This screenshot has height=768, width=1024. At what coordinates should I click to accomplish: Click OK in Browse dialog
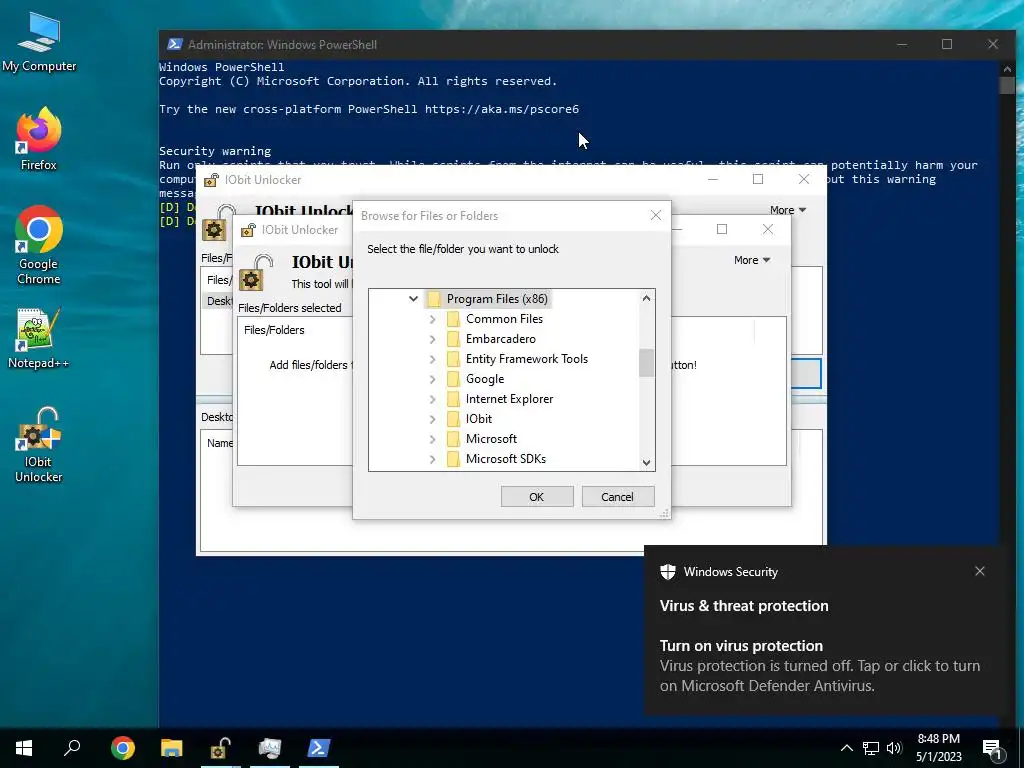click(x=537, y=497)
